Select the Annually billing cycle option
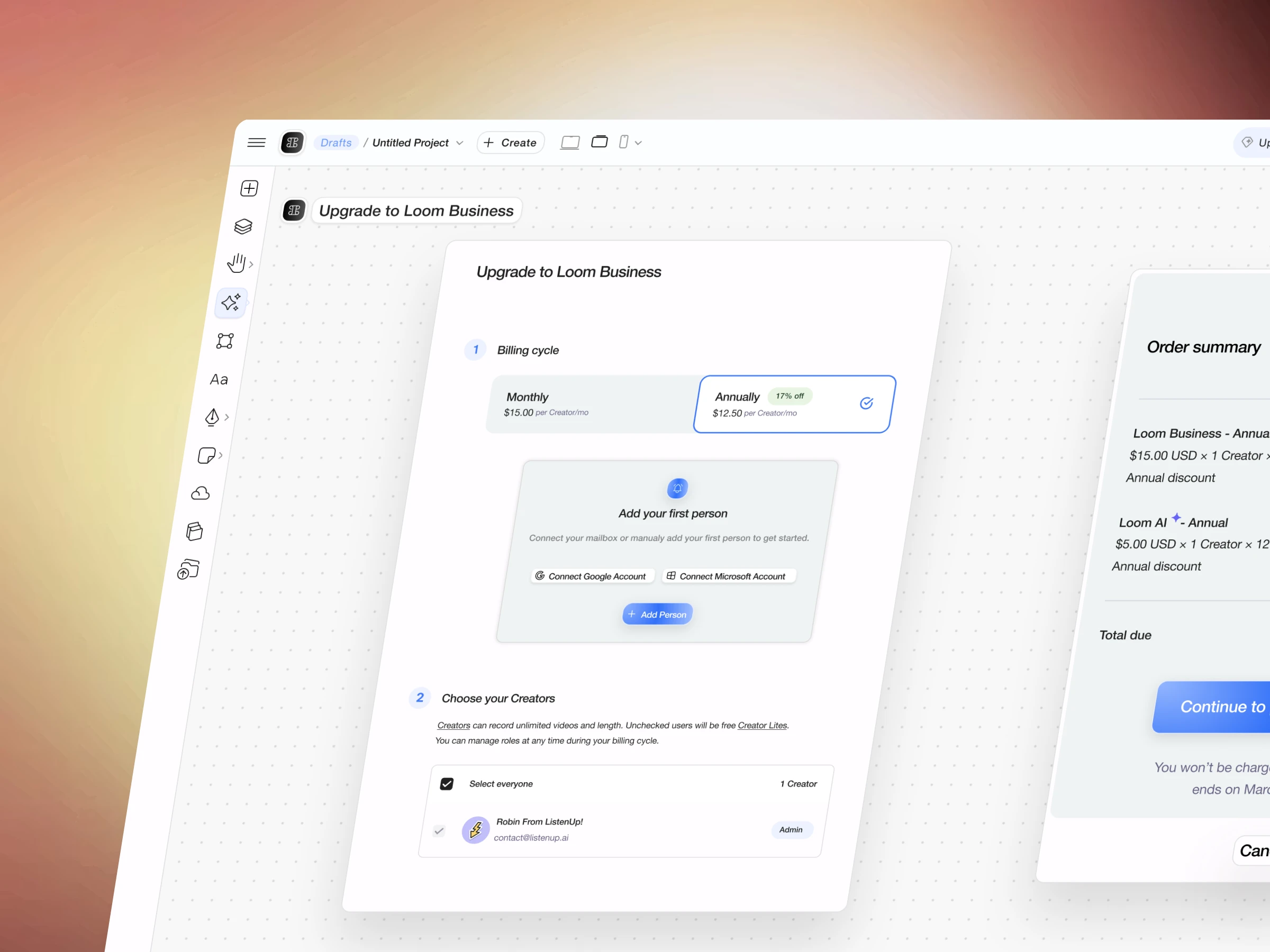 tap(794, 404)
